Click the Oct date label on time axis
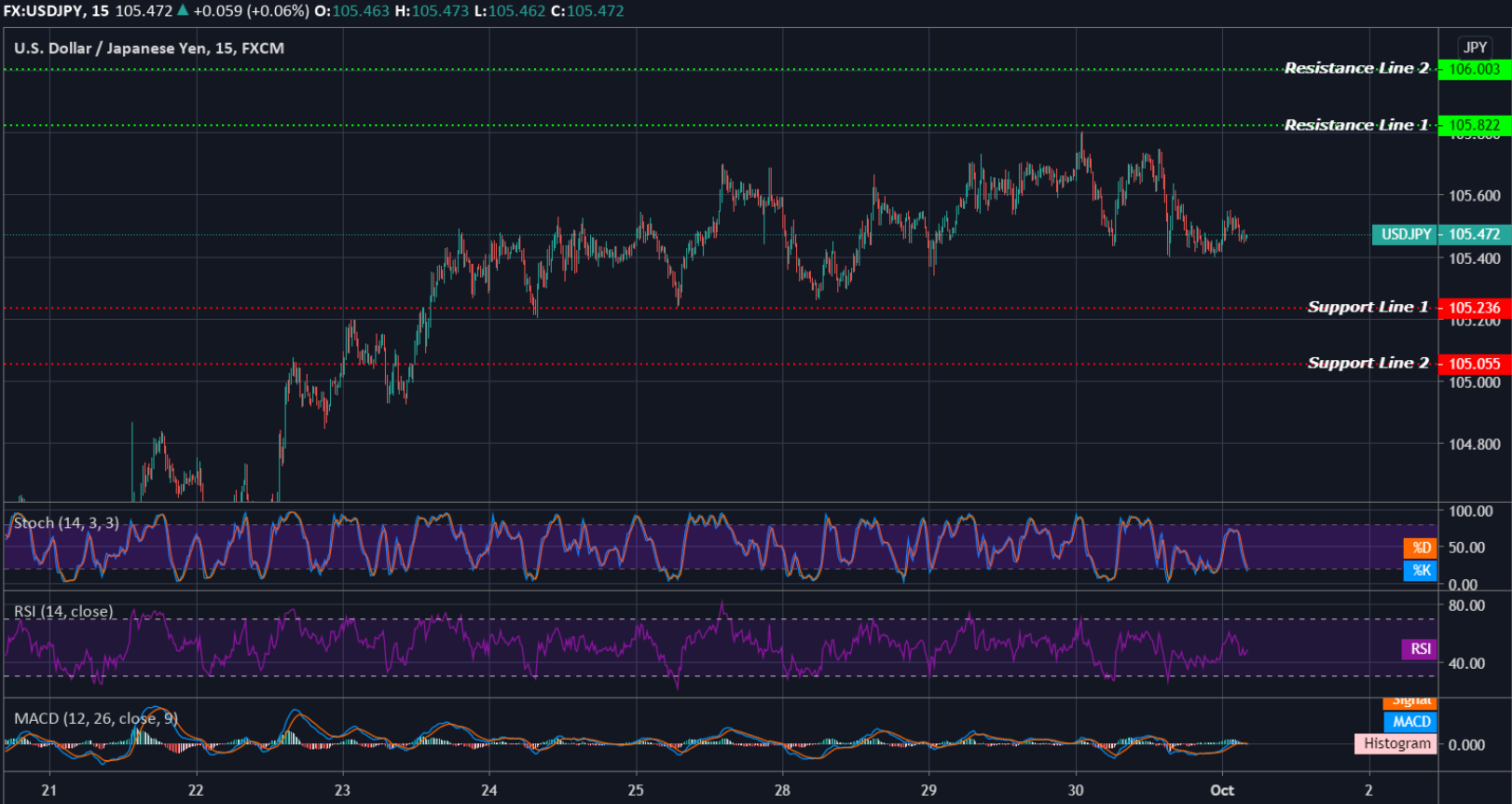 coord(1222,790)
